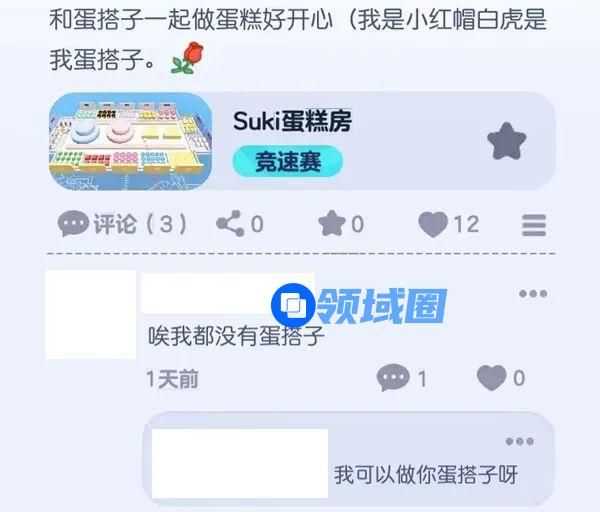Open the reply author's name

[x=240, y=463]
